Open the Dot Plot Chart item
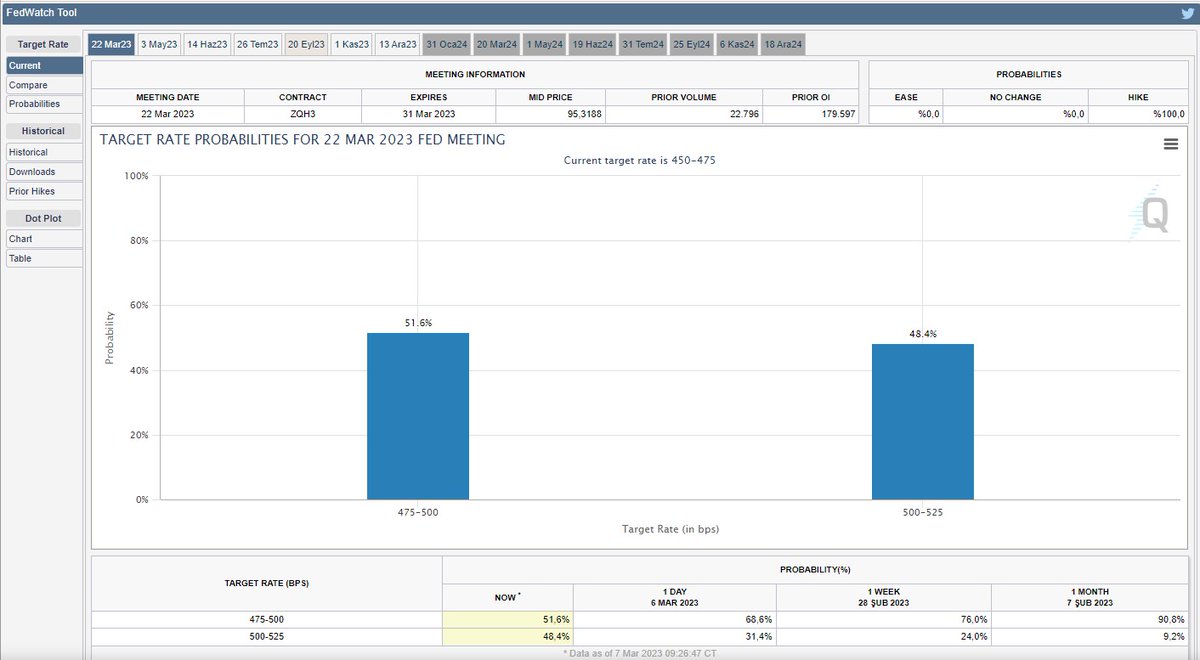The height and width of the screenshot is (660, 1200). [44, 239]
